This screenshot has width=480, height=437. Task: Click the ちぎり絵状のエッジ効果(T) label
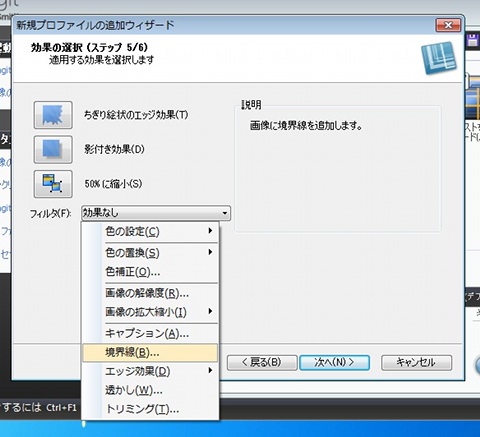point(136,115)
